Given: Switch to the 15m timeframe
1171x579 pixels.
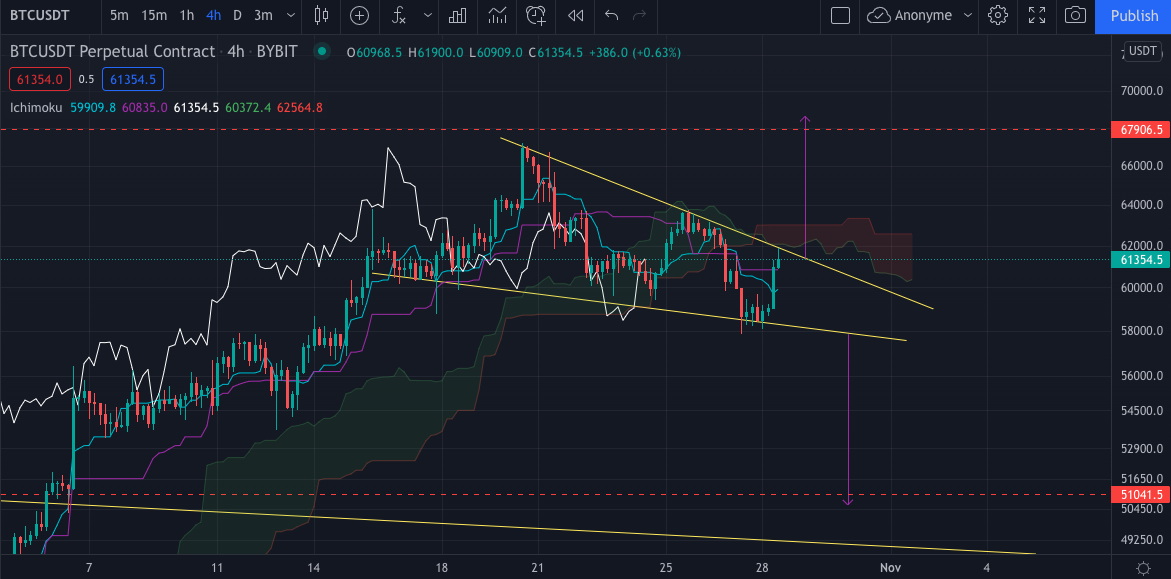Looking at the screenshot, I should click(x=154, y=15).
